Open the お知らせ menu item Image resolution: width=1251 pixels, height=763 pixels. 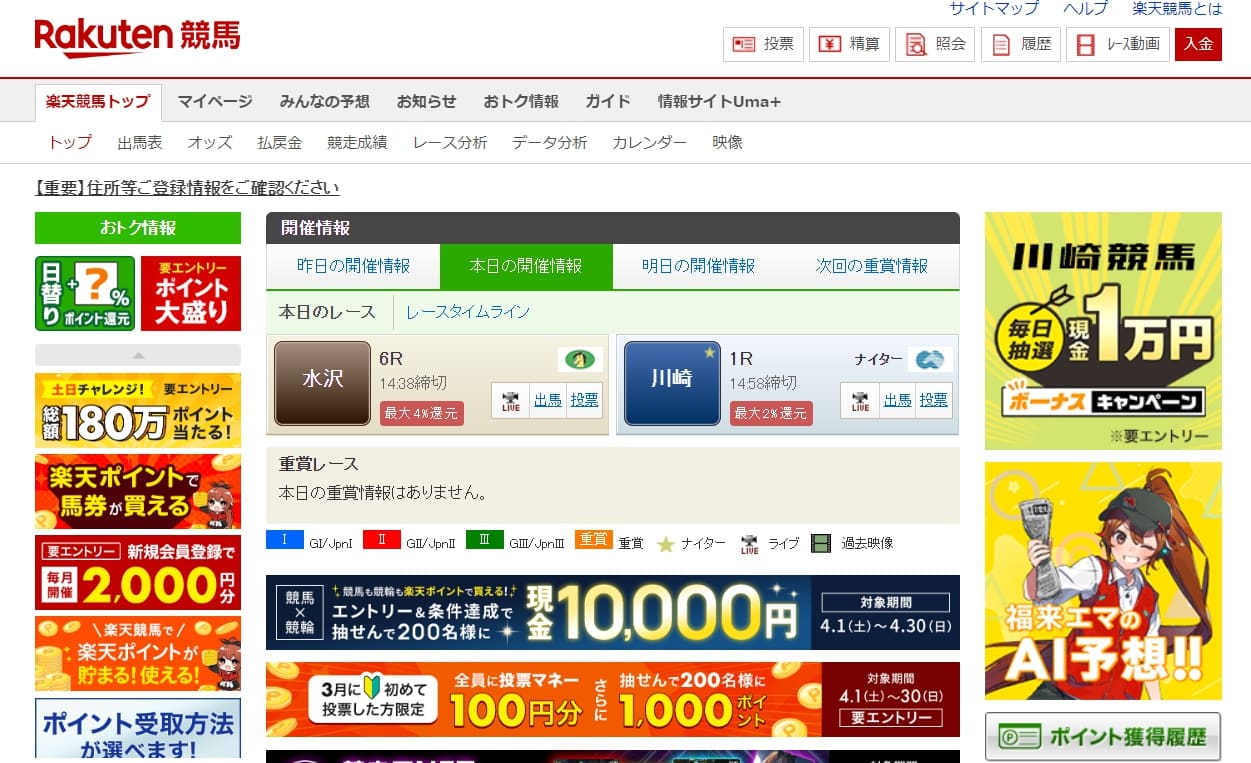[426, 101]
